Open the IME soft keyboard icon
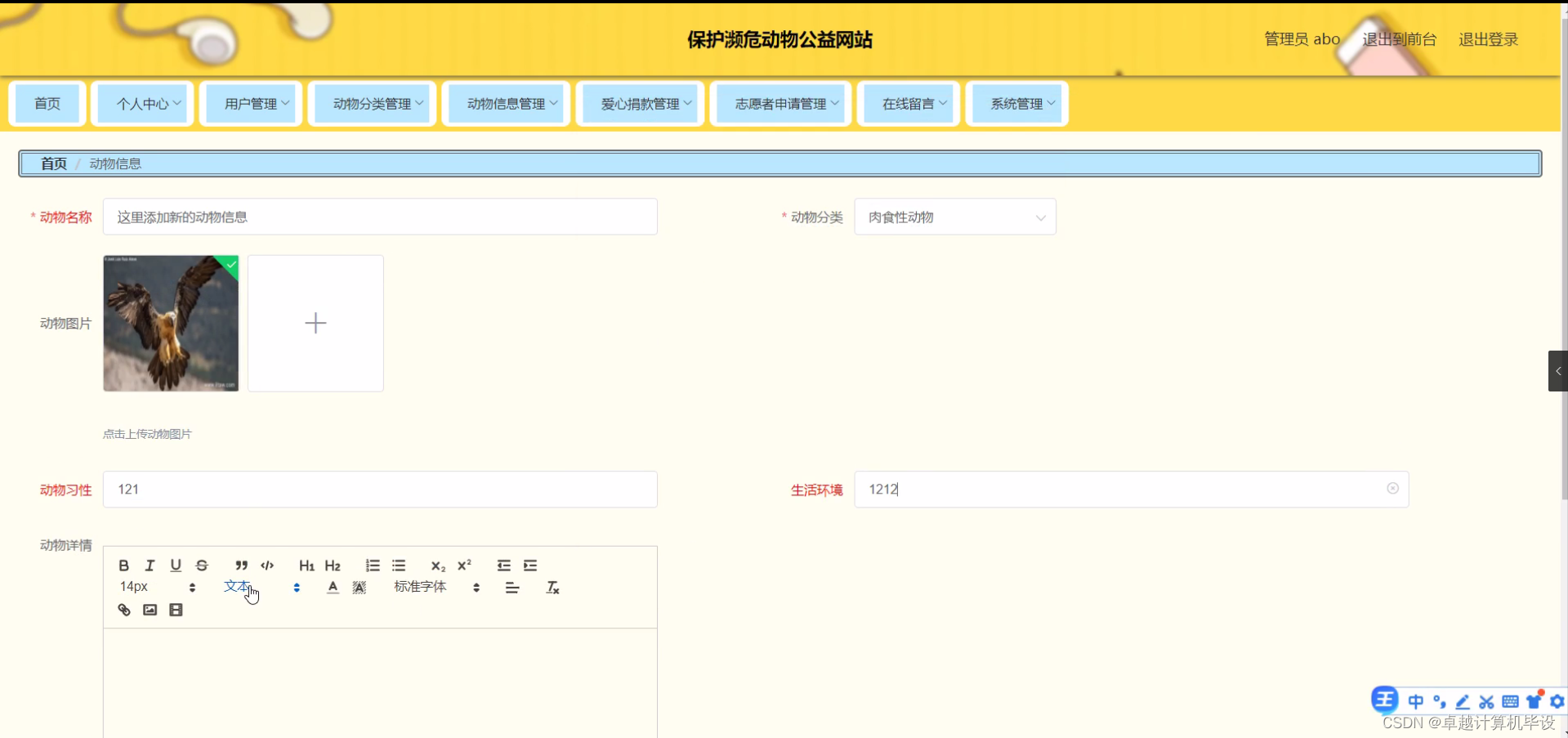The width and height of the screenshot is (1568, 738). [x=1510, y=701]
